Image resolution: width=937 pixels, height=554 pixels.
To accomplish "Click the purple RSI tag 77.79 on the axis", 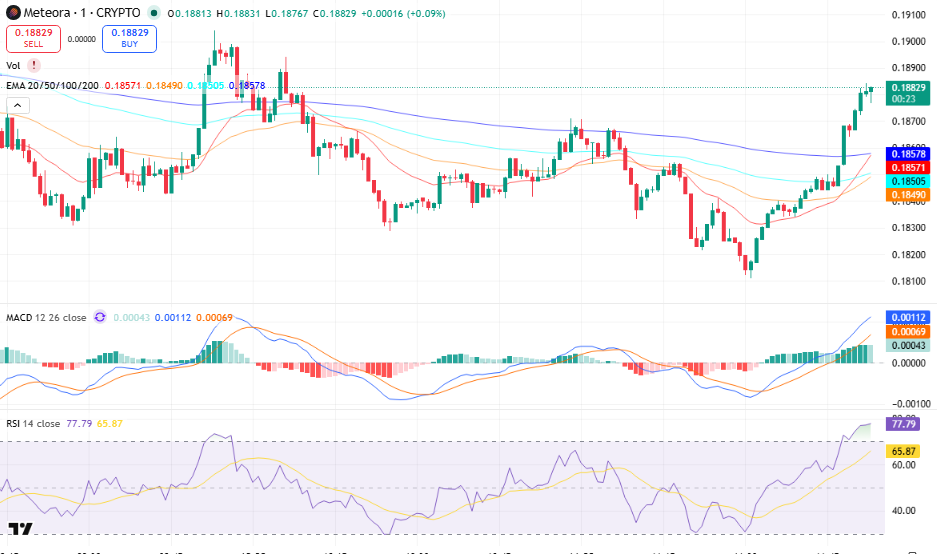I will tap(903, 424).
